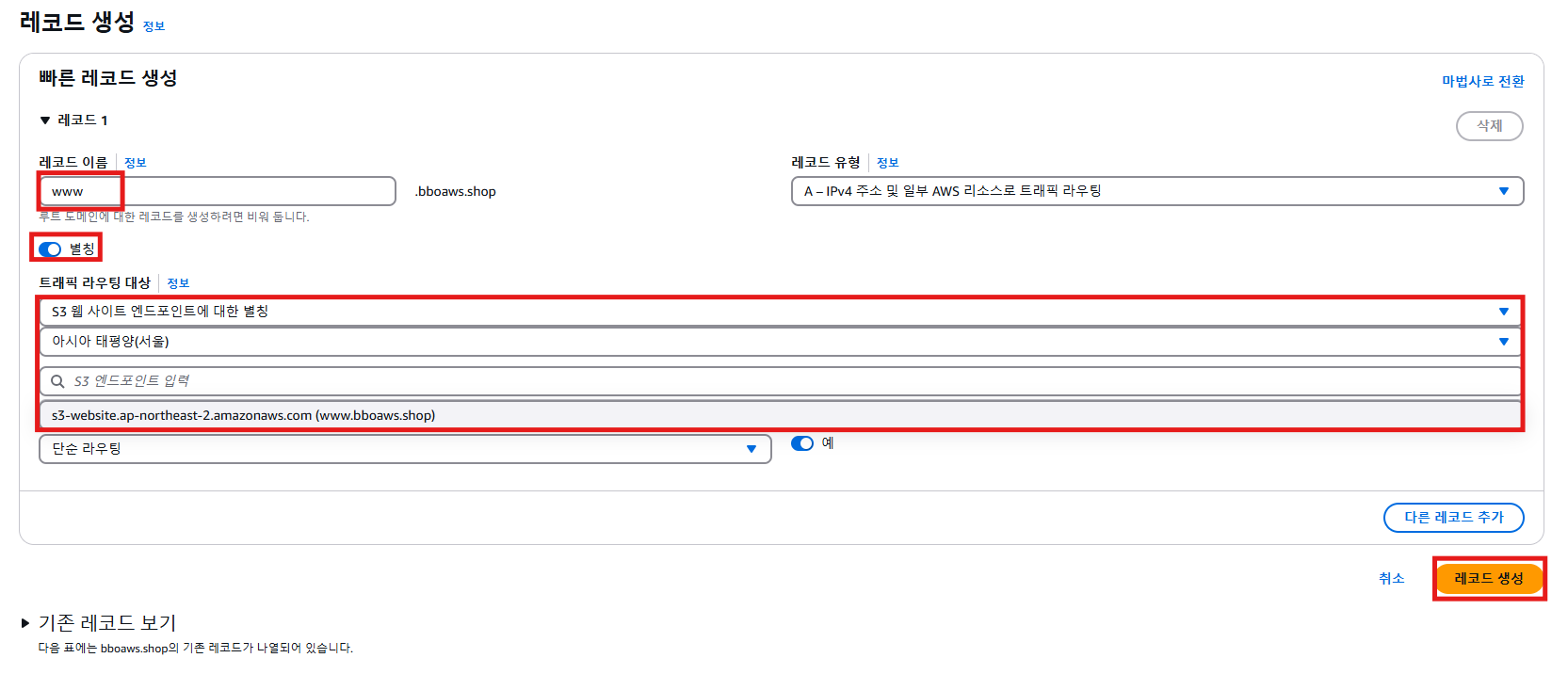Toggle the 별칭 alias switch
This screenshot has height=674, width=1568.
pyautogui.click(x=50, y=249)
